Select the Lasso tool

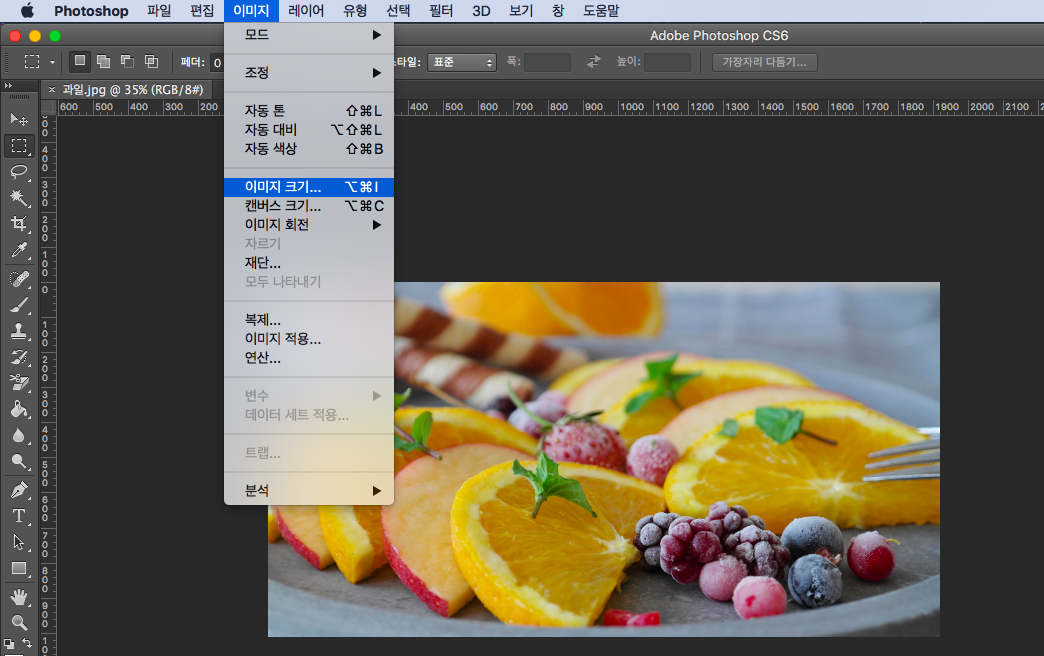[19, 172]
